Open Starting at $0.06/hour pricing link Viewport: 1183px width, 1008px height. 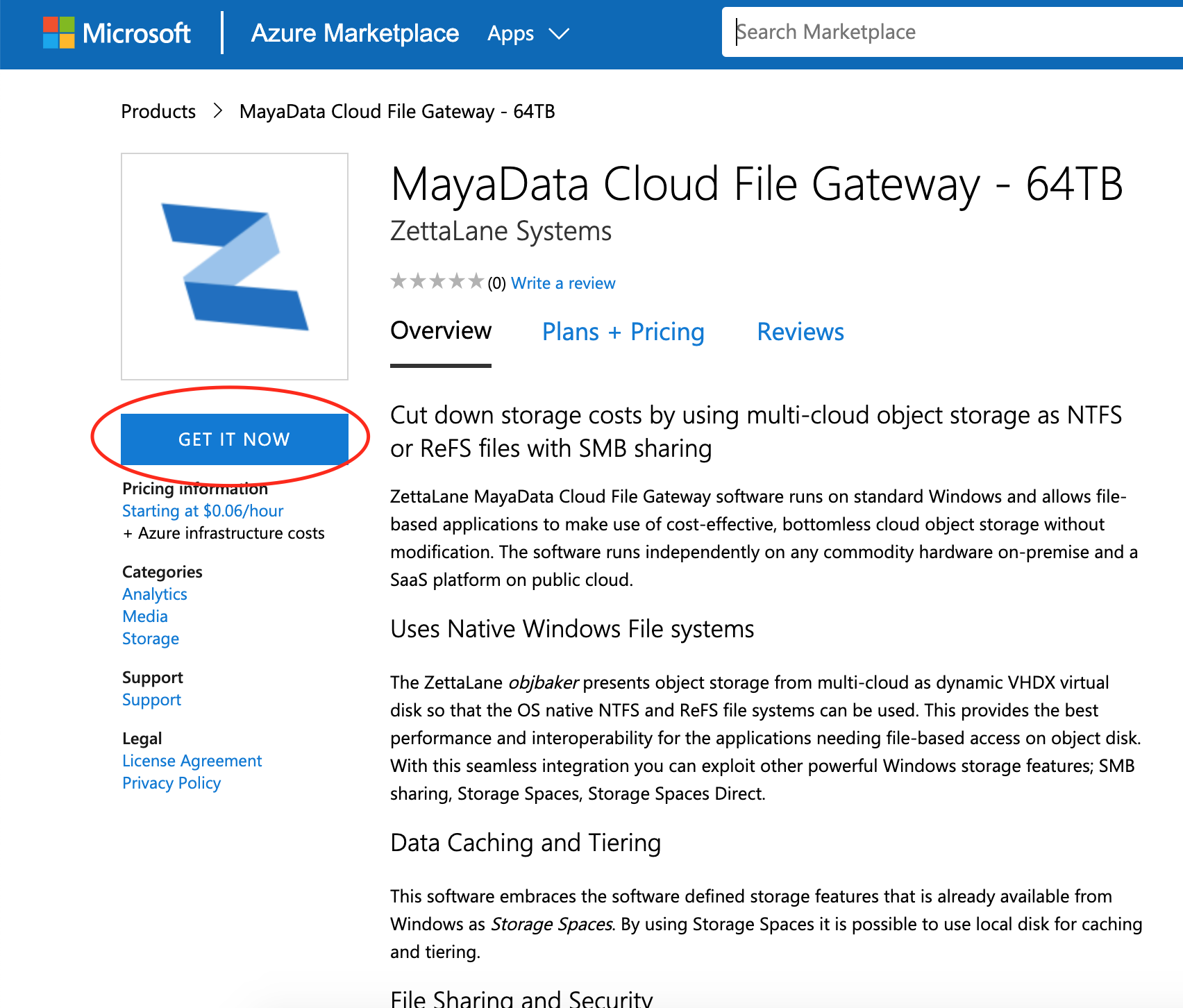[x=203, y=511]
